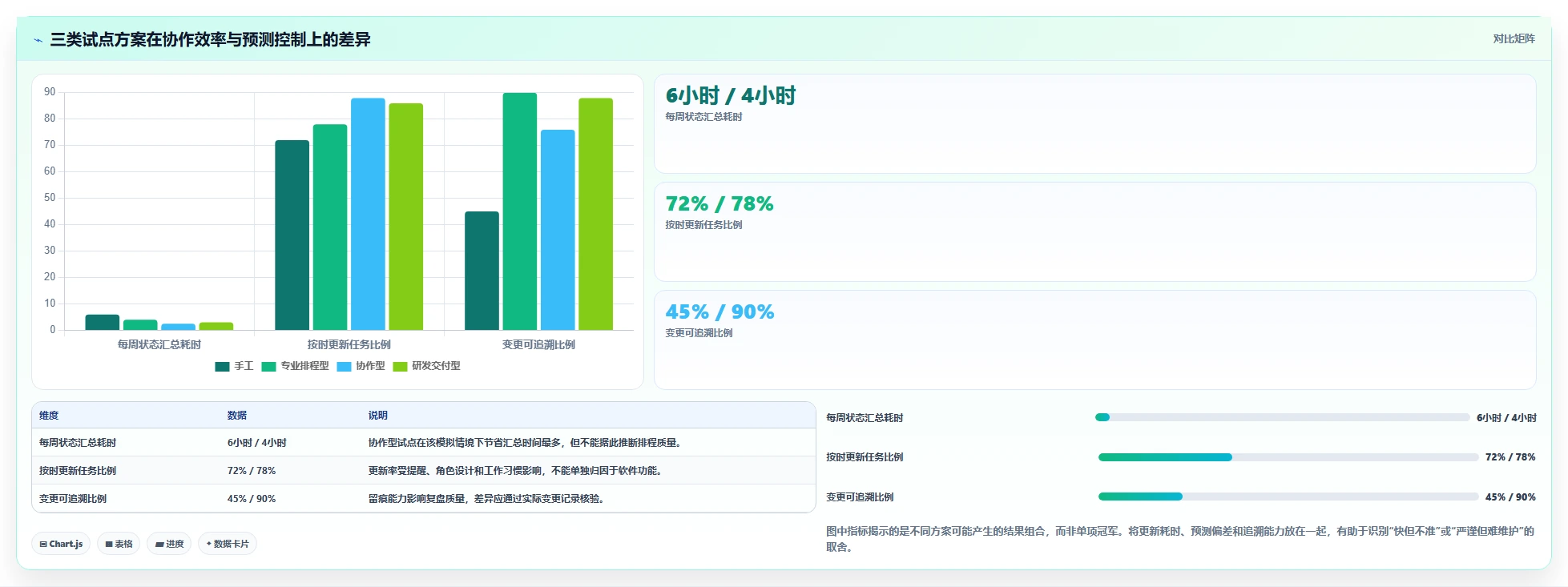
Task: Click the 对比矩阵 tag in the header
Action: (1514, 38)
